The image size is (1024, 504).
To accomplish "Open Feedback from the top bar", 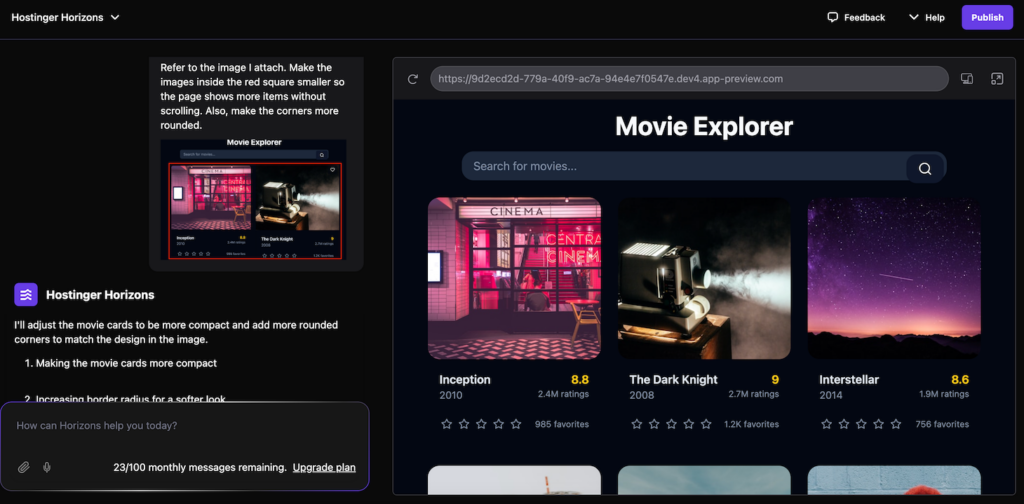I will (856, 17).
